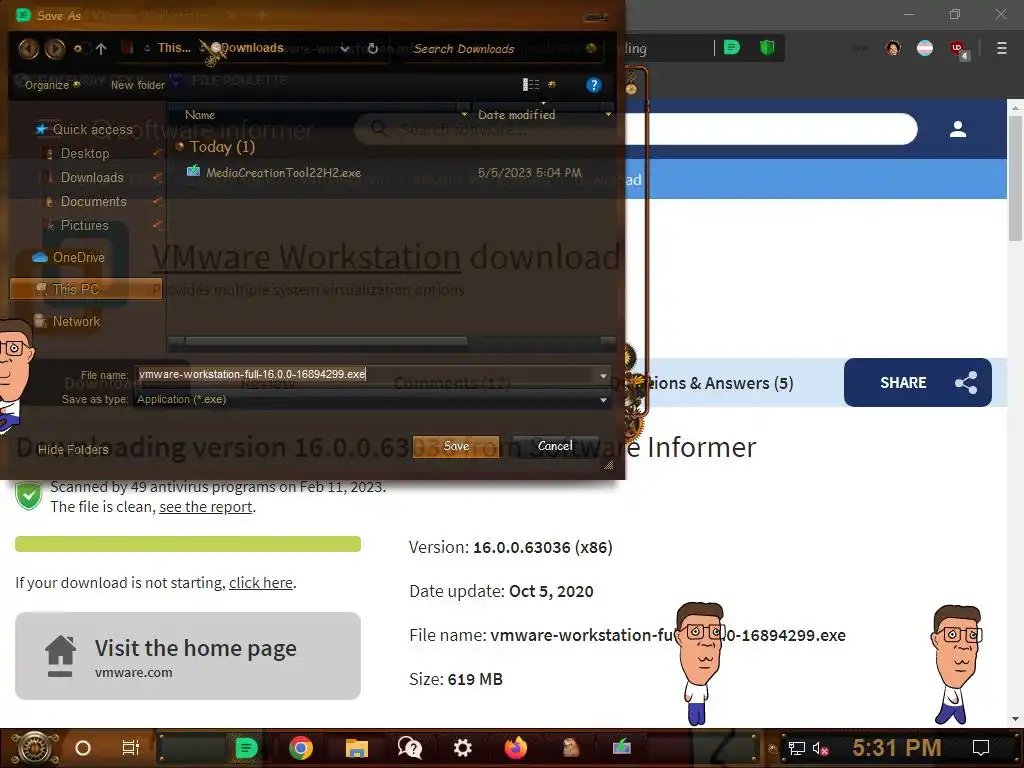
Task: Click the 5:31 PM clock
Action: click(x=896, y=748)
